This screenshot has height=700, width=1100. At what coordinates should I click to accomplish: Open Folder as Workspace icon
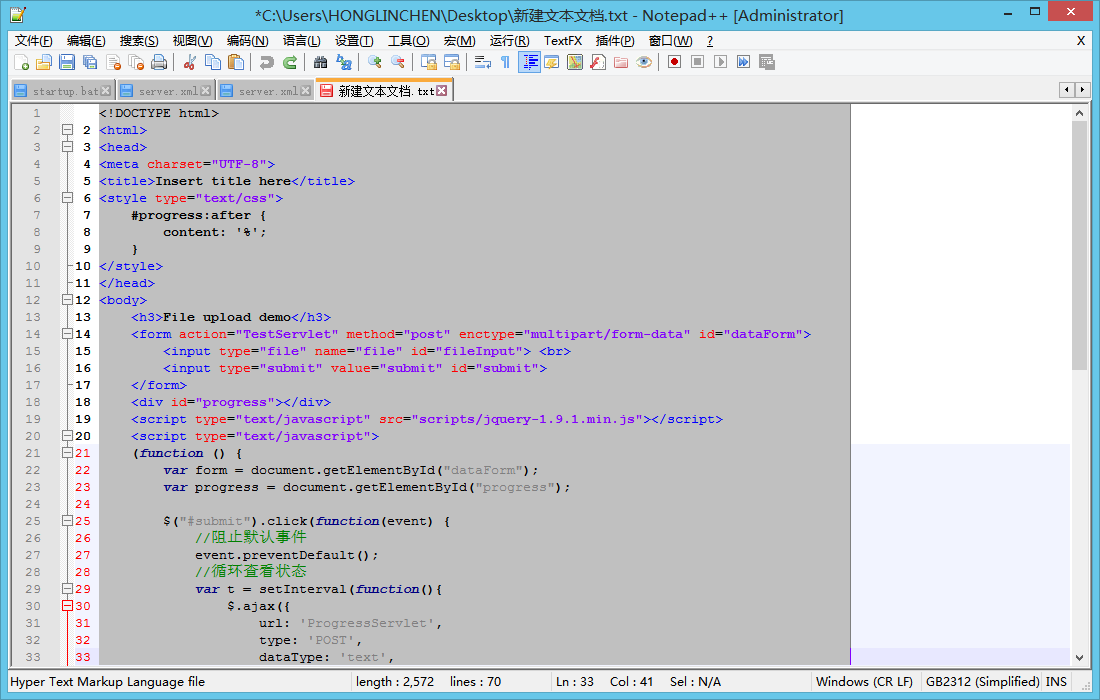click(621, 62)
